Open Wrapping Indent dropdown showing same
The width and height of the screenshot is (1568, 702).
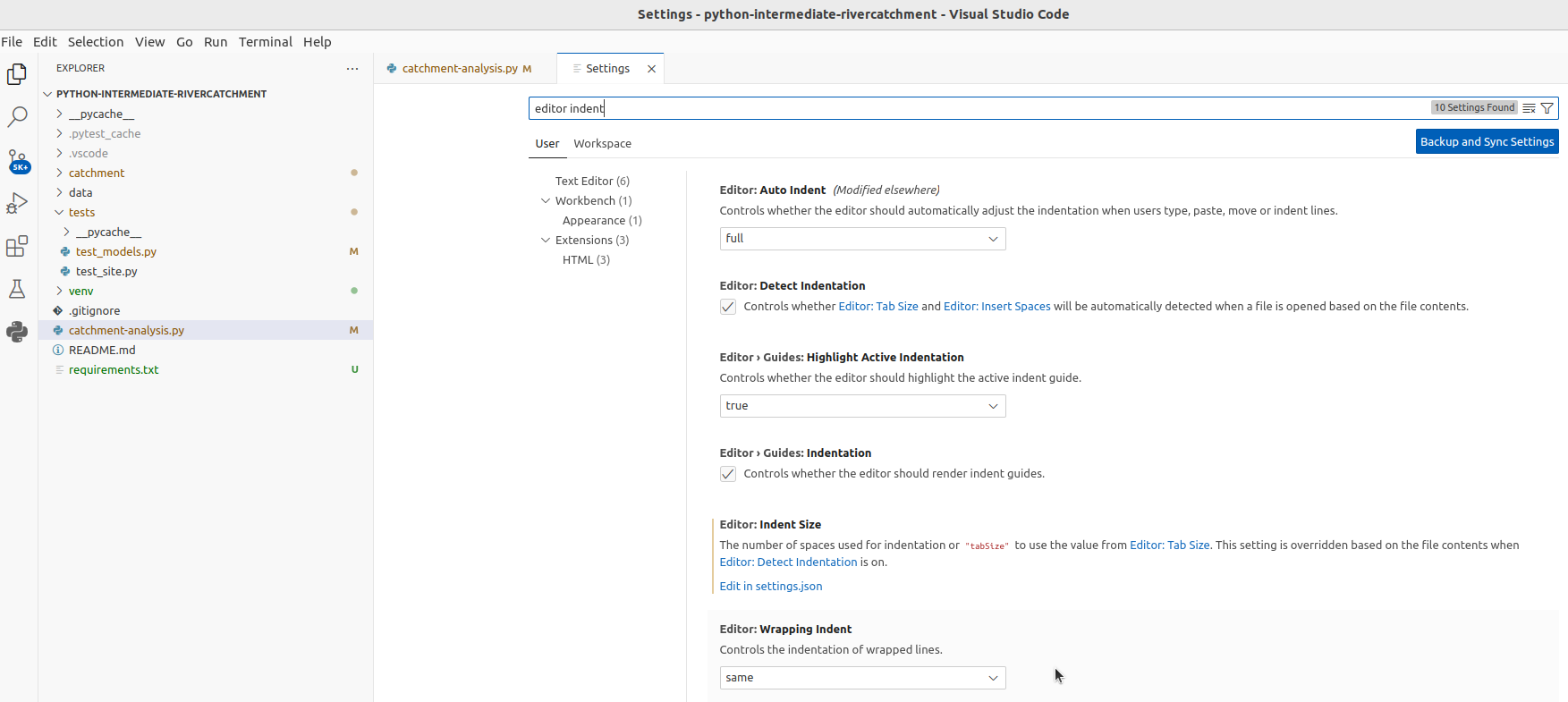[862, 678]
